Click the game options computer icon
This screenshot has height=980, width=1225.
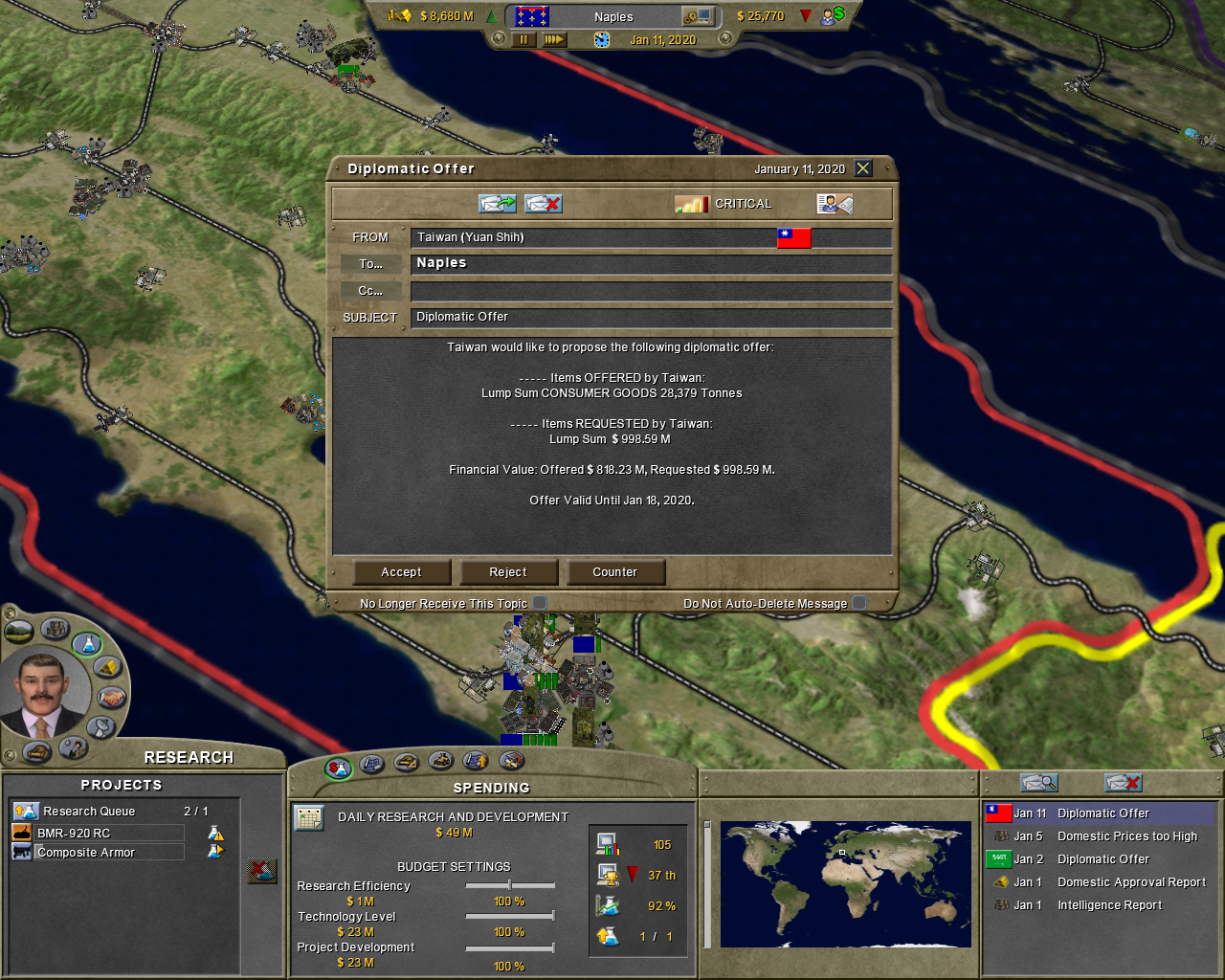[x=697, y=16]
